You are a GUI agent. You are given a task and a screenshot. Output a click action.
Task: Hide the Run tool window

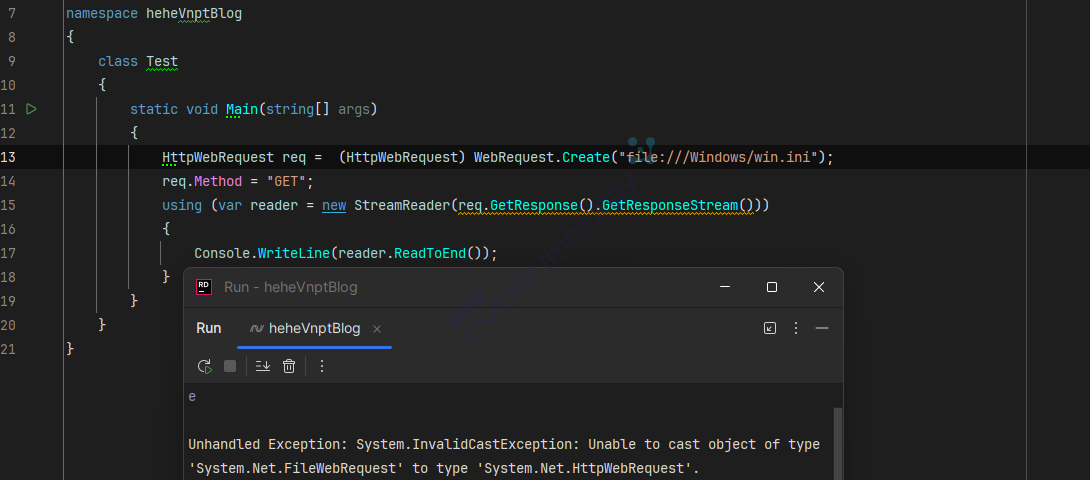click(x=822, y=328)
